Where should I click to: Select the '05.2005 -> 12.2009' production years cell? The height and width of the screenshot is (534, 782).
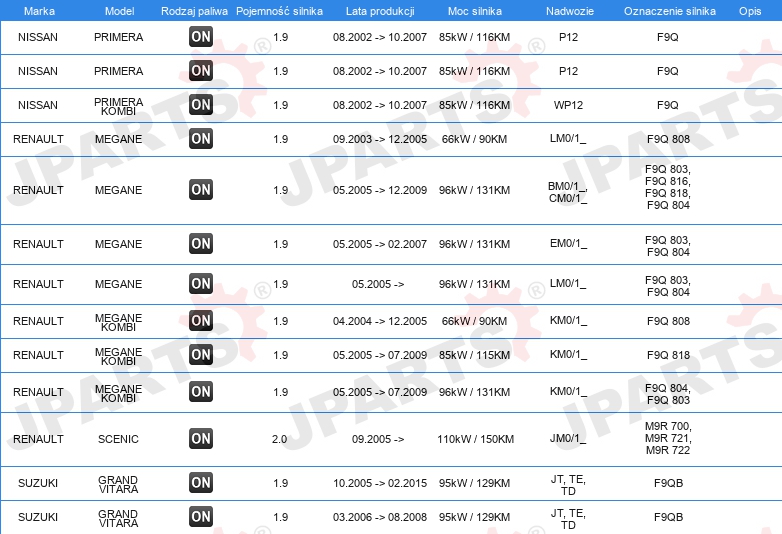[x=380, y=190]
